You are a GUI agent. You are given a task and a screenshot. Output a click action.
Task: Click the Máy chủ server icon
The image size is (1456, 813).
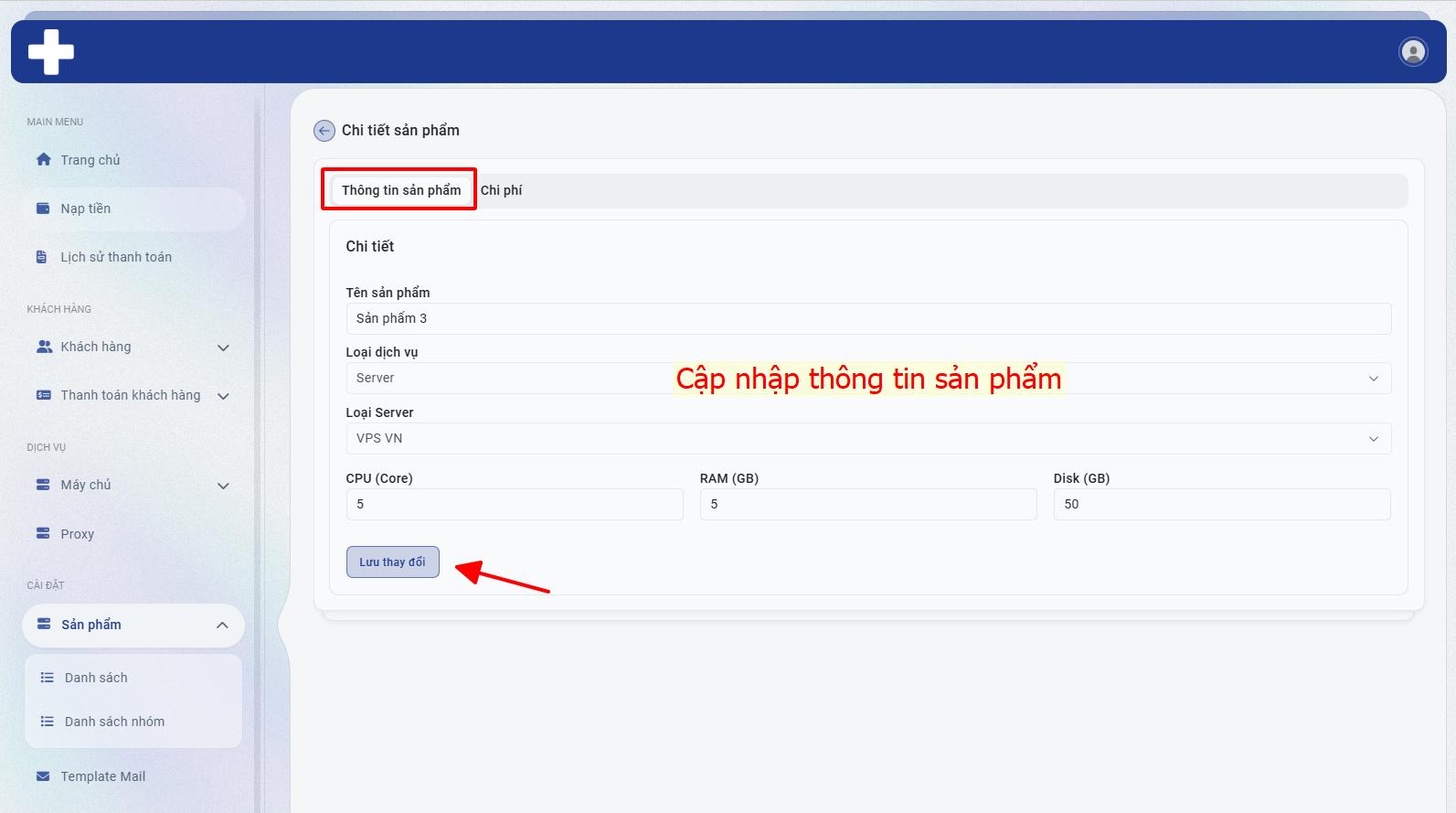tap(43, 485)
